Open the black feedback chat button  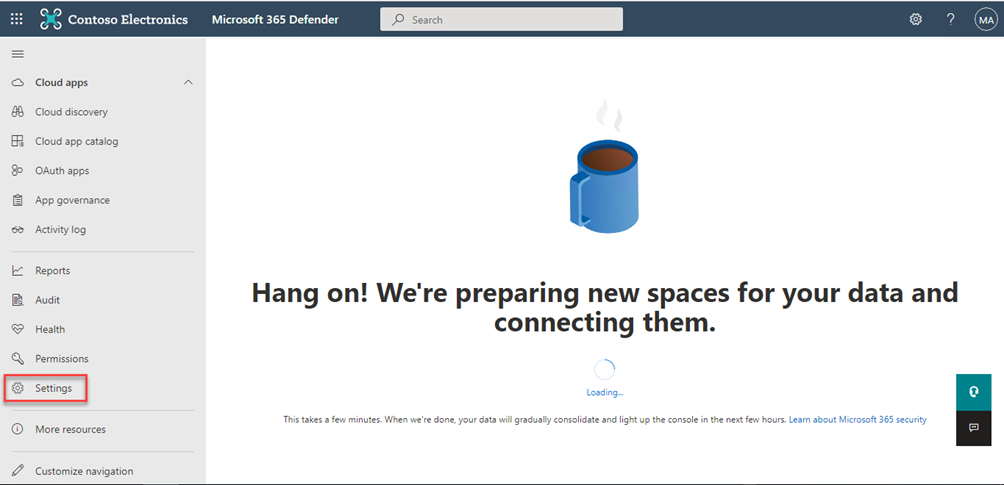click(x=974, y=428)
